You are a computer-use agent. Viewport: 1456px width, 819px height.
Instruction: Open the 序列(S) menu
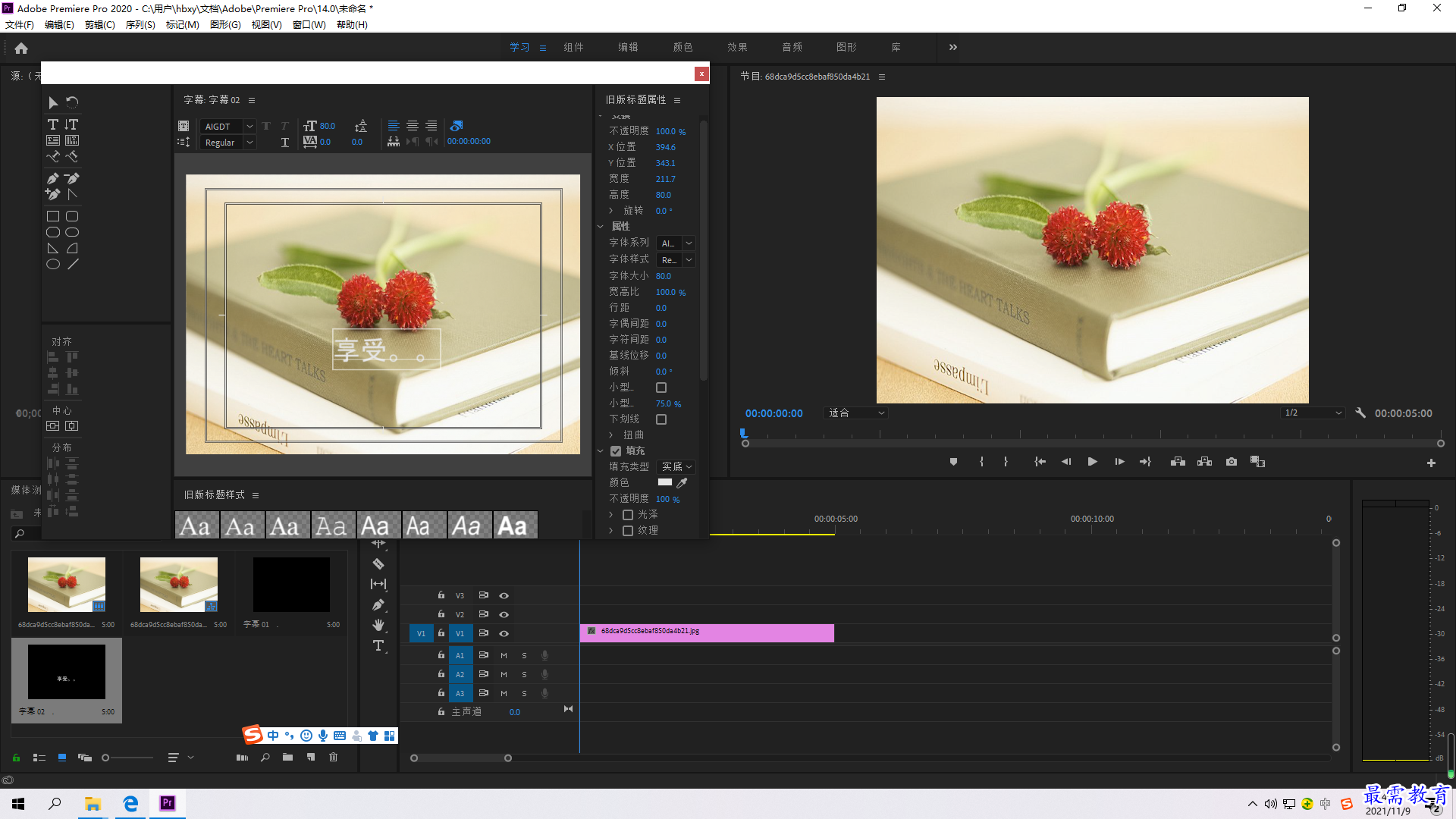pyautogui.click(x=140, y=25)
